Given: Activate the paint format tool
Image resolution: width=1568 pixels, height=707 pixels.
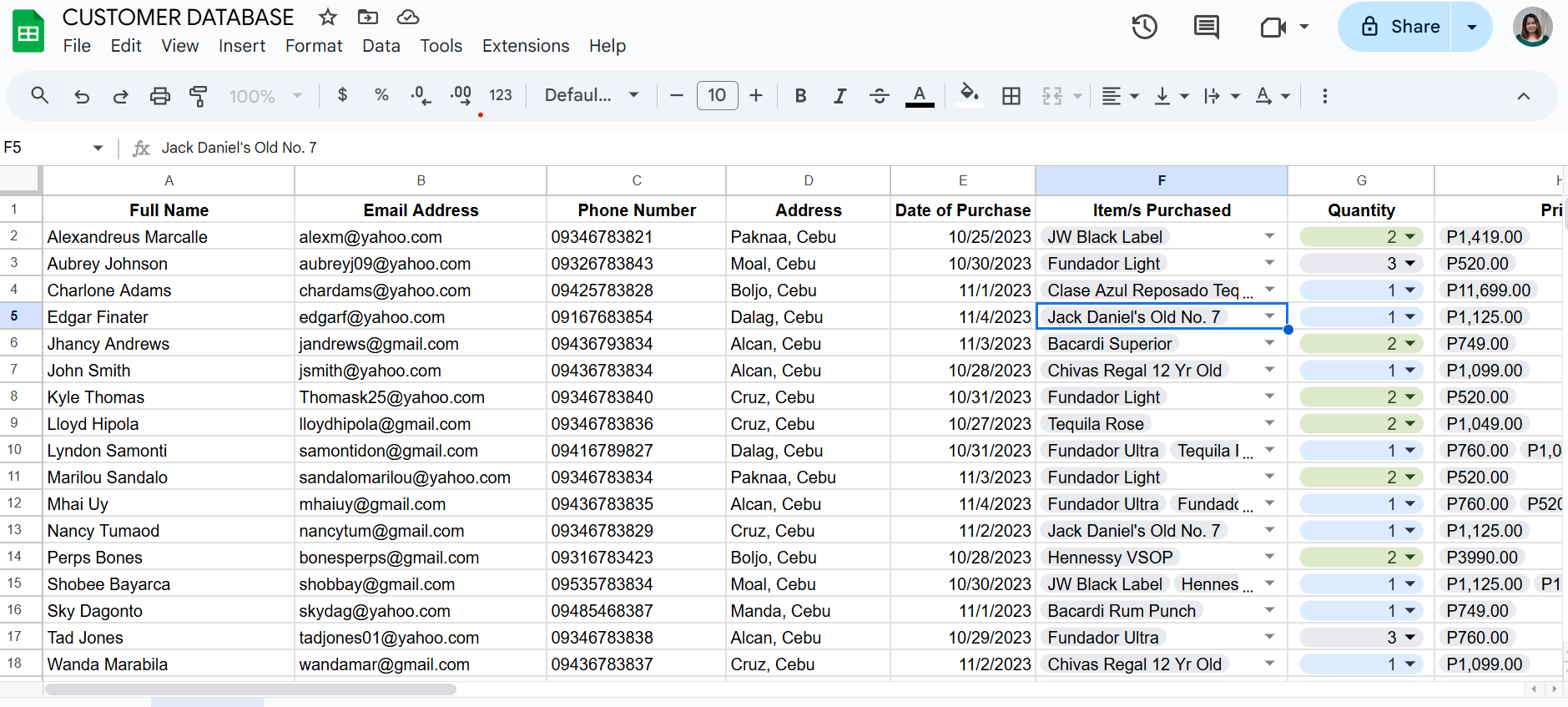Looking at the screenshot, I should point(199,96).
